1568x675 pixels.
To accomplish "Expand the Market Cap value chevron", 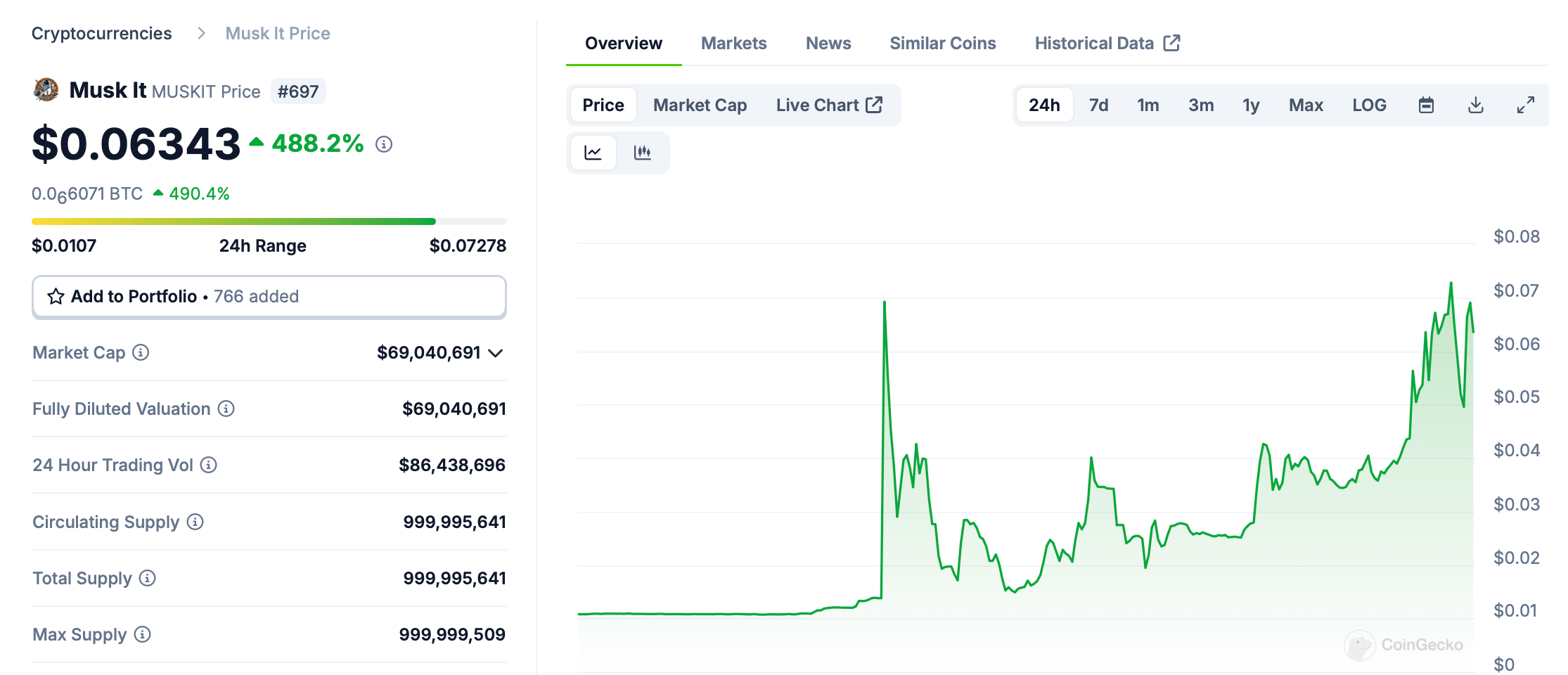I will (496, 353).
